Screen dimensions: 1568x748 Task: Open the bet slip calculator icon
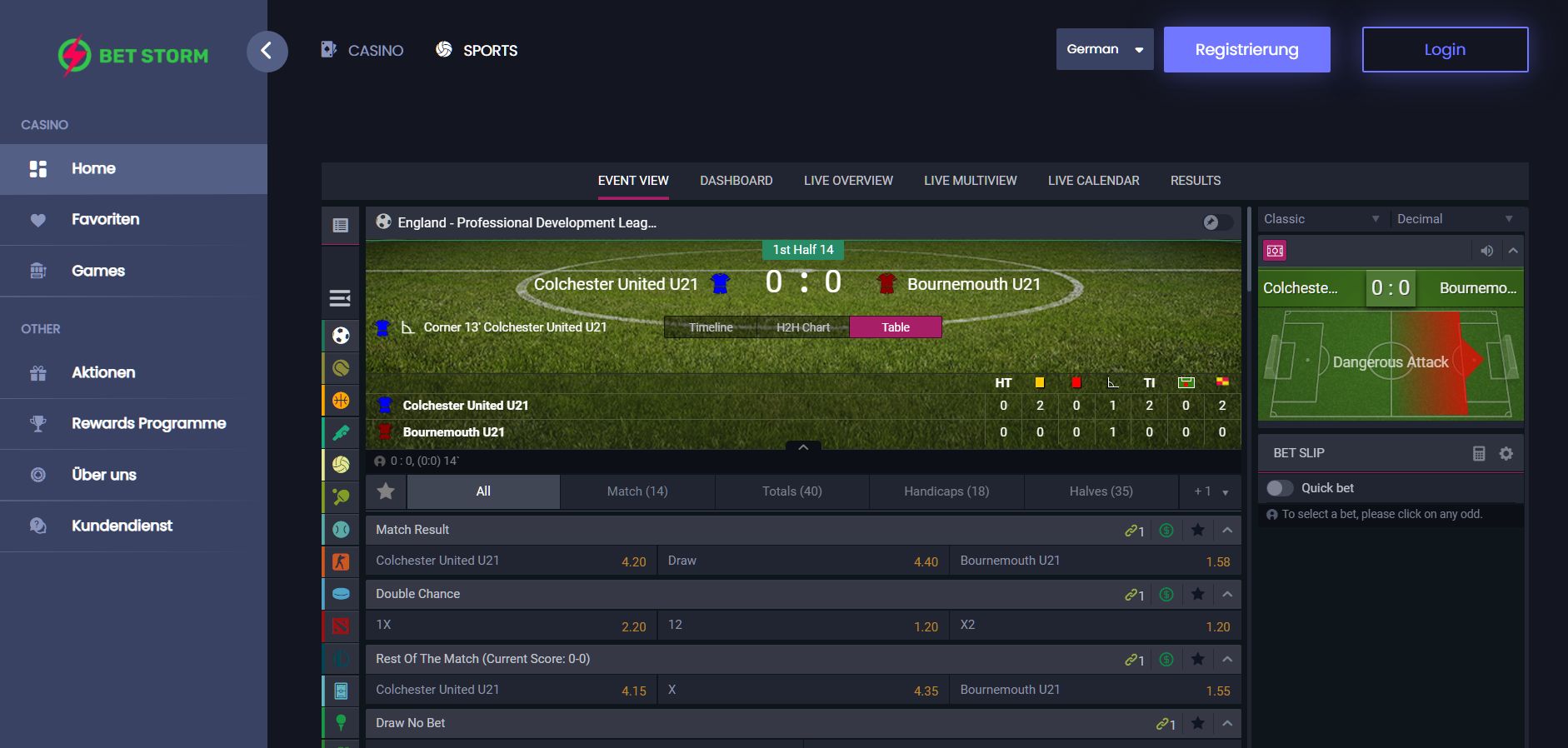[x=1479, y=453]
